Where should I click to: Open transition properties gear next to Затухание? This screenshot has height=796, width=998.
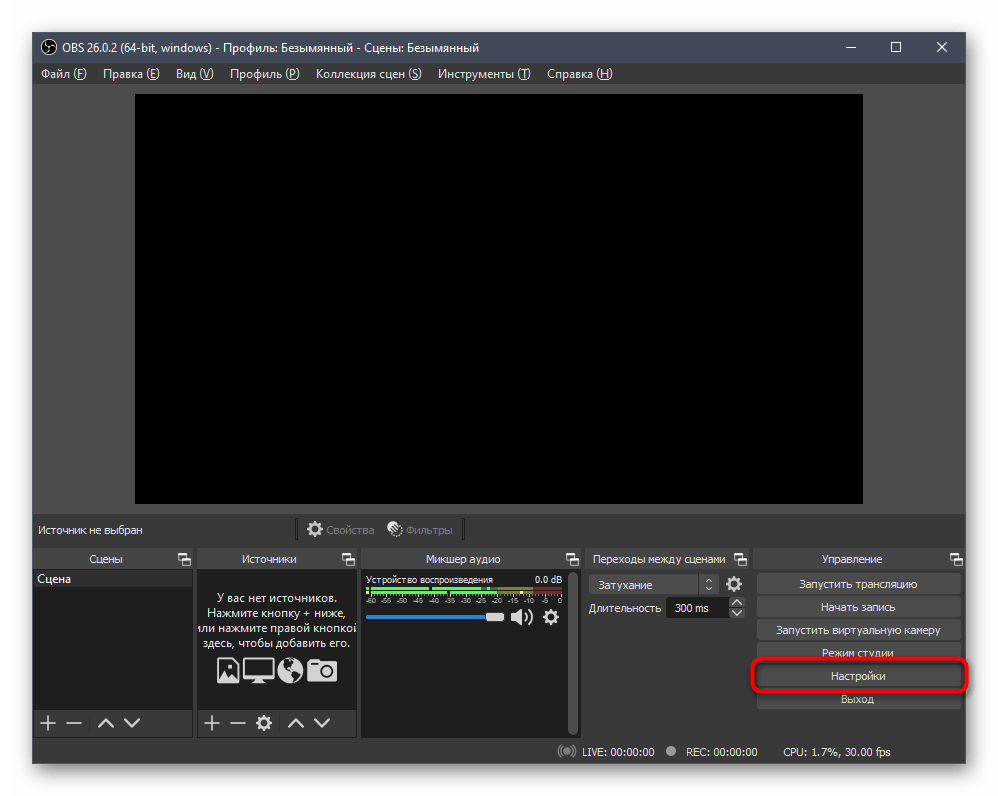[734, 584]
